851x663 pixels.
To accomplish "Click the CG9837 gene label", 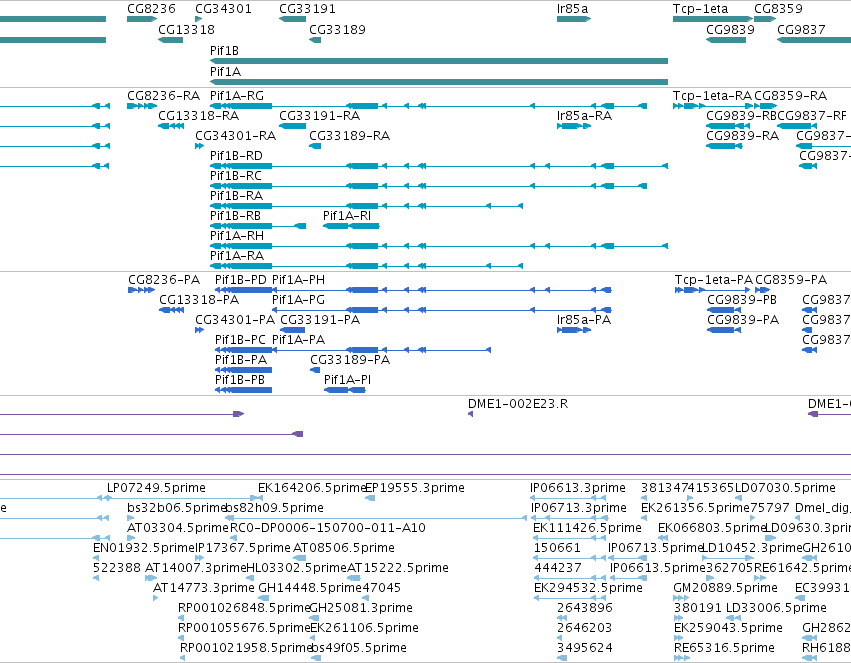I will [801, 29].
